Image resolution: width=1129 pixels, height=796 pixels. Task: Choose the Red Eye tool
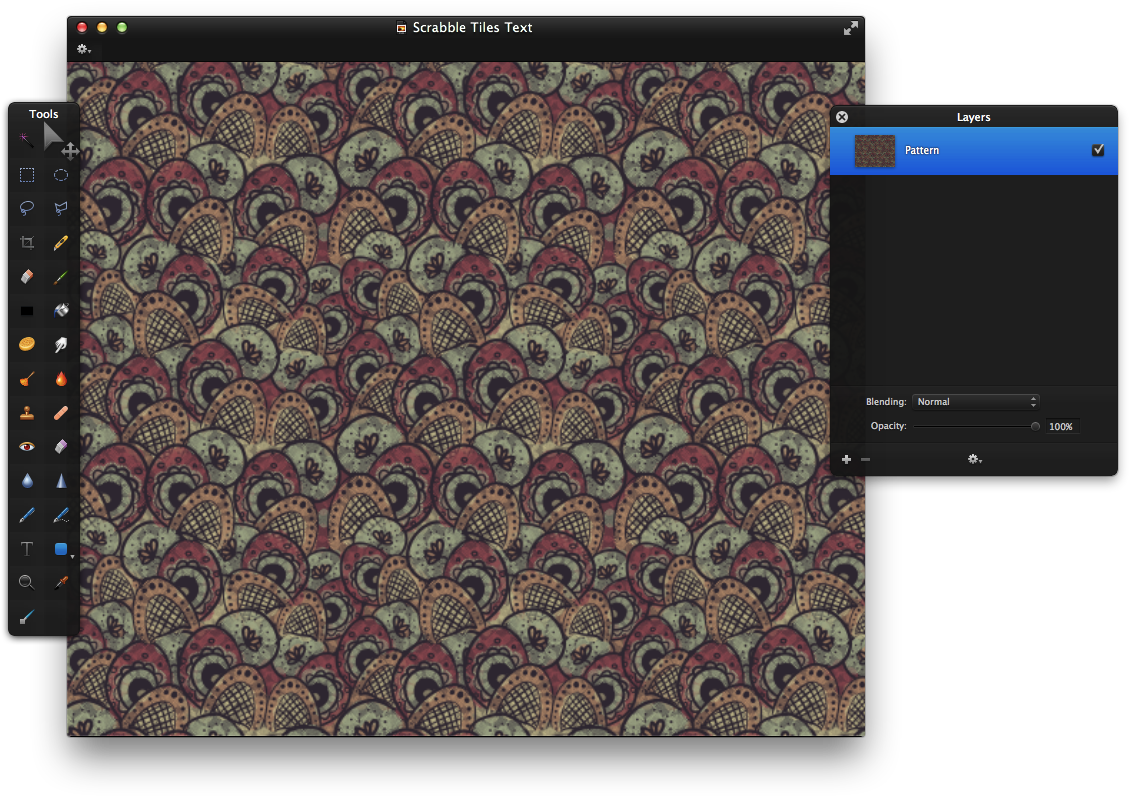point(26,446)
